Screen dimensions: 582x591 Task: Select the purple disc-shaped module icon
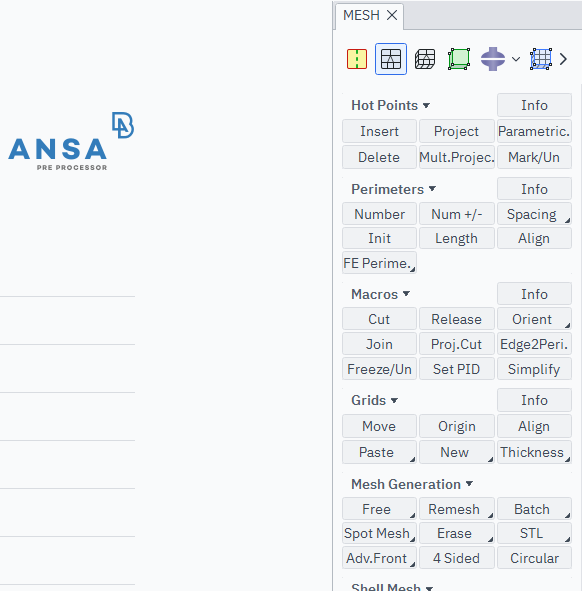pyautogui.click(x=493, y=59)
